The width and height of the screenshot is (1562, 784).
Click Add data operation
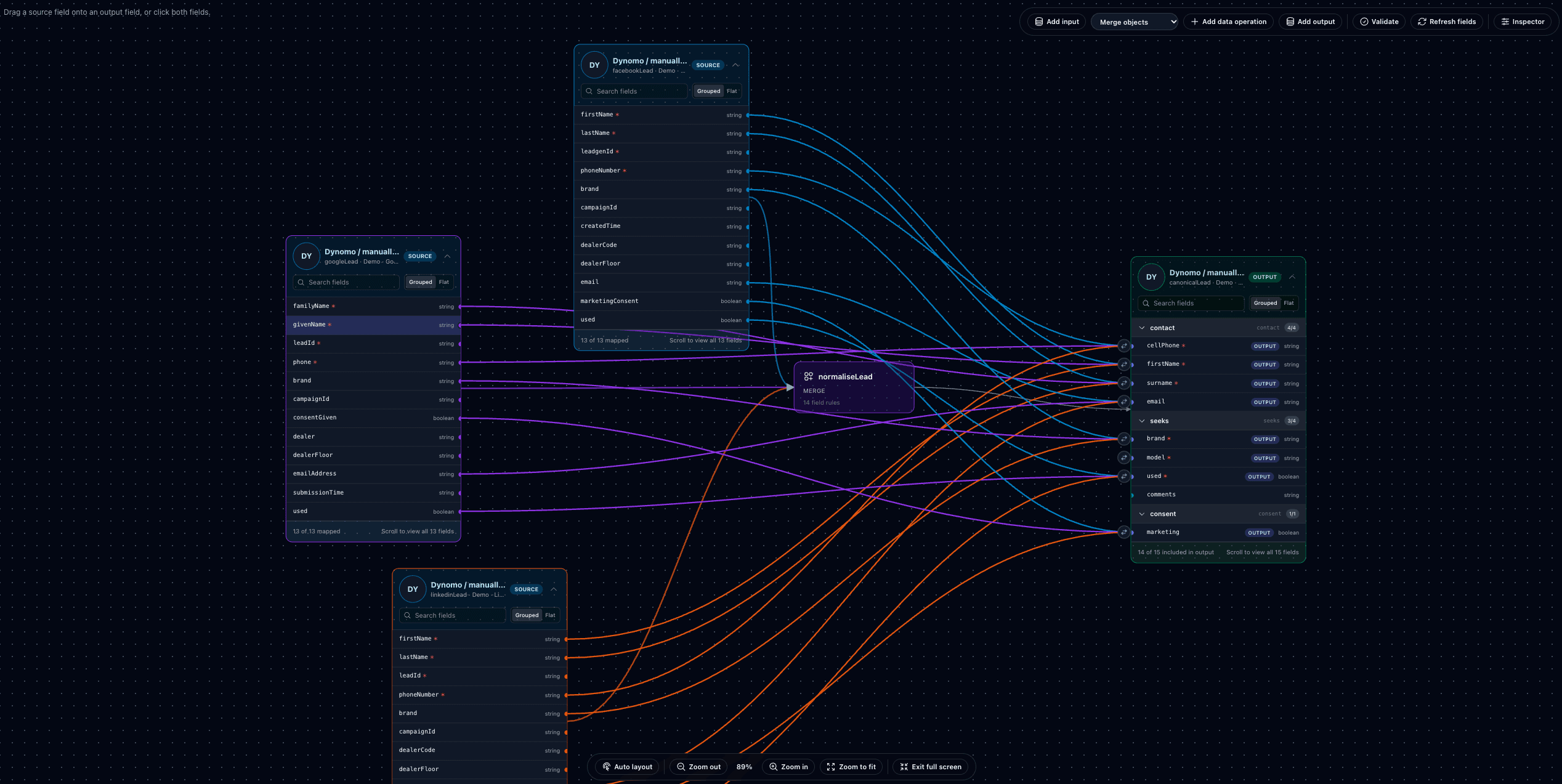point(1228,22)
